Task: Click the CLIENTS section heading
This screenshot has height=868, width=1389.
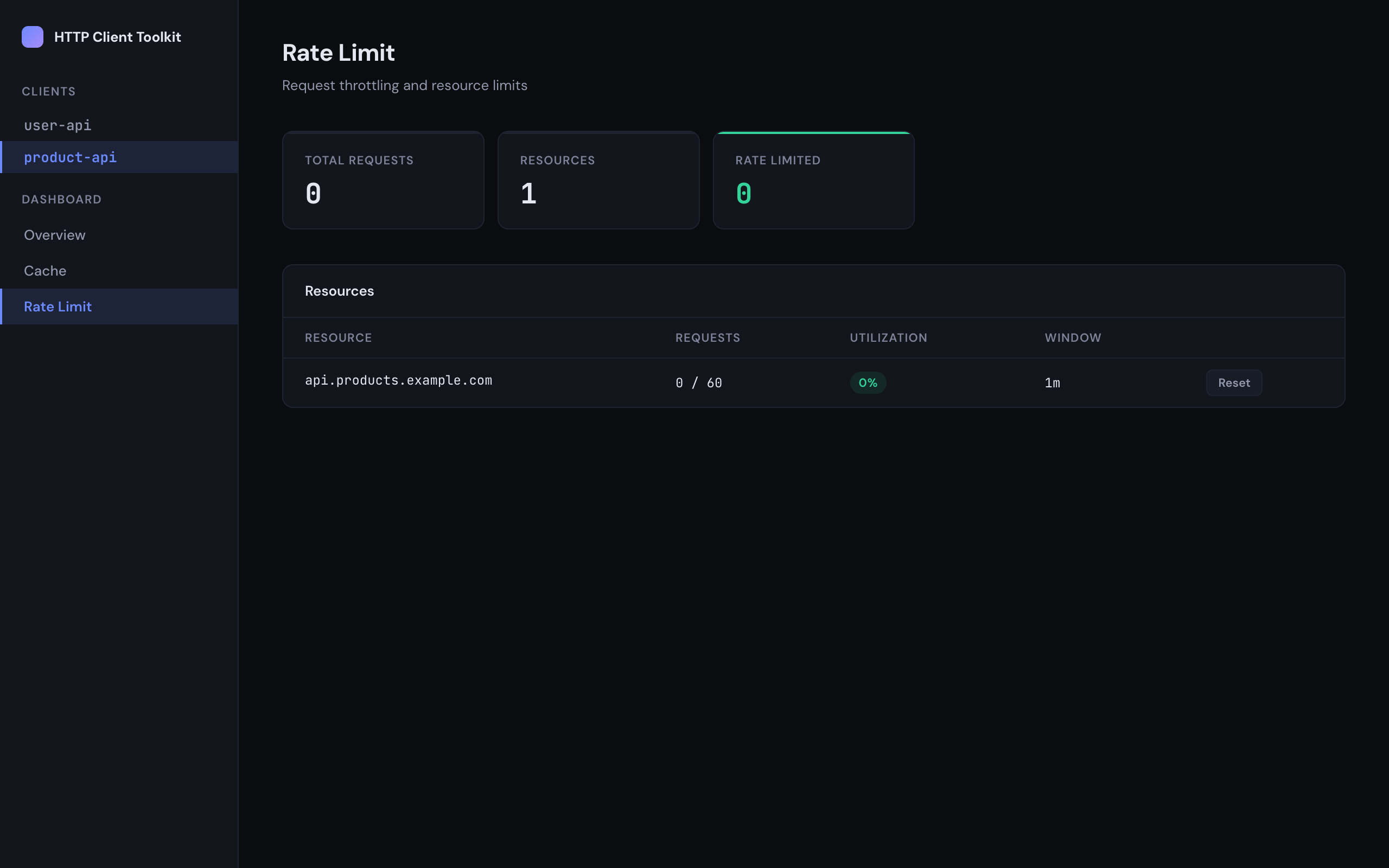Action: click(49, 91)
